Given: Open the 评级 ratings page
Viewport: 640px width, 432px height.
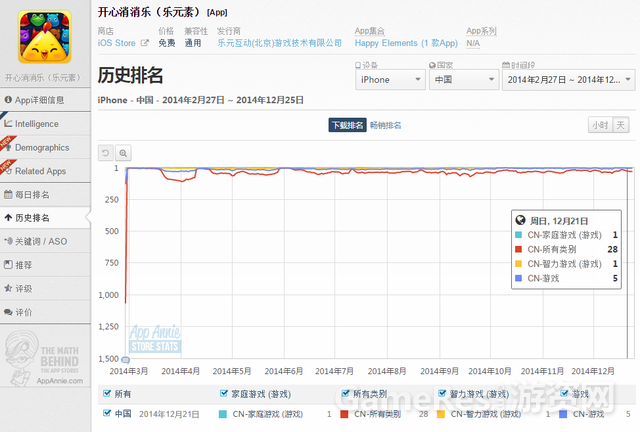Looking at the screenshot, I should pos(45,289).
